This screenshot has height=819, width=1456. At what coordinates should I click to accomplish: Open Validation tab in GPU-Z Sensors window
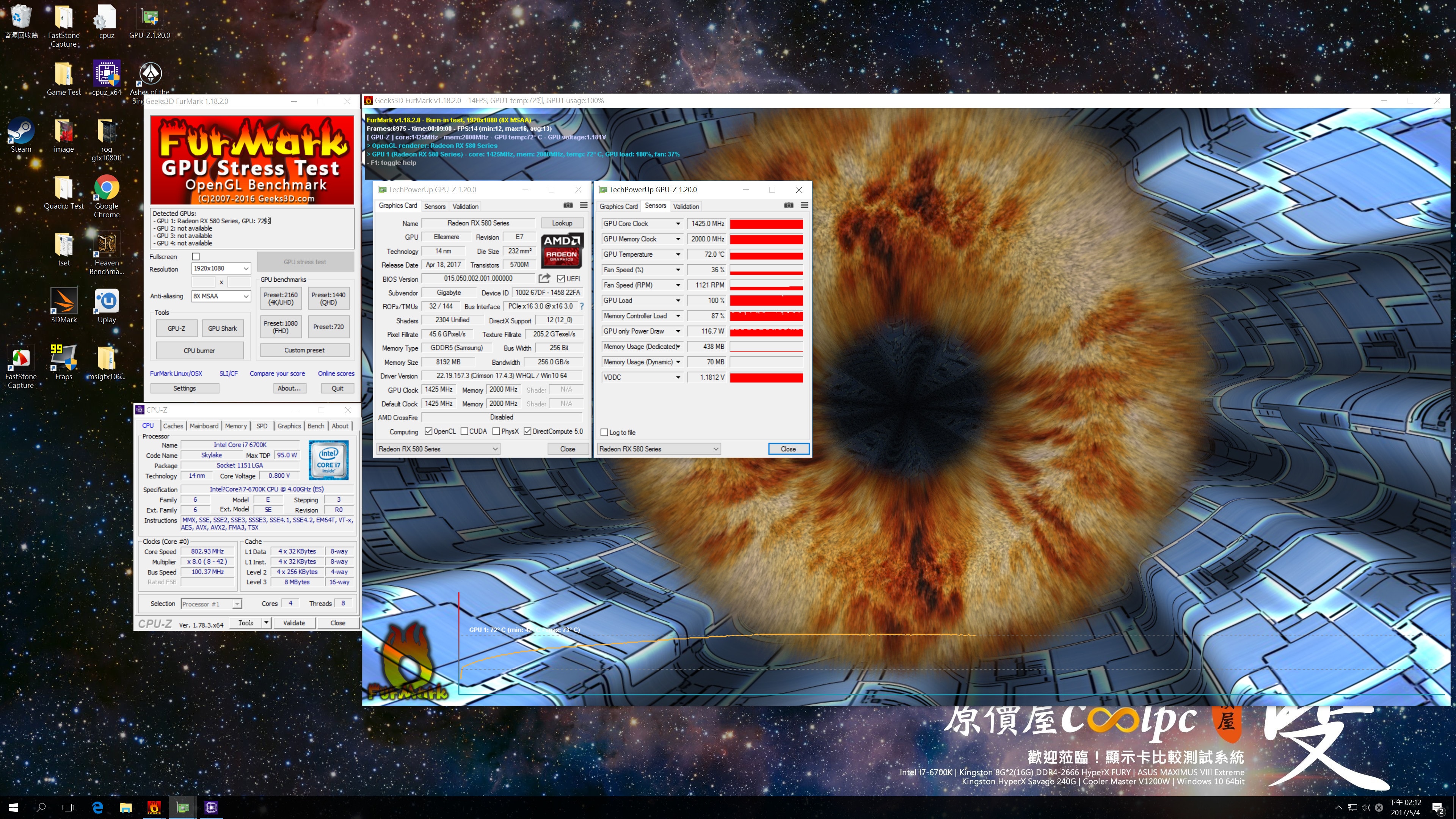[686, 206]
